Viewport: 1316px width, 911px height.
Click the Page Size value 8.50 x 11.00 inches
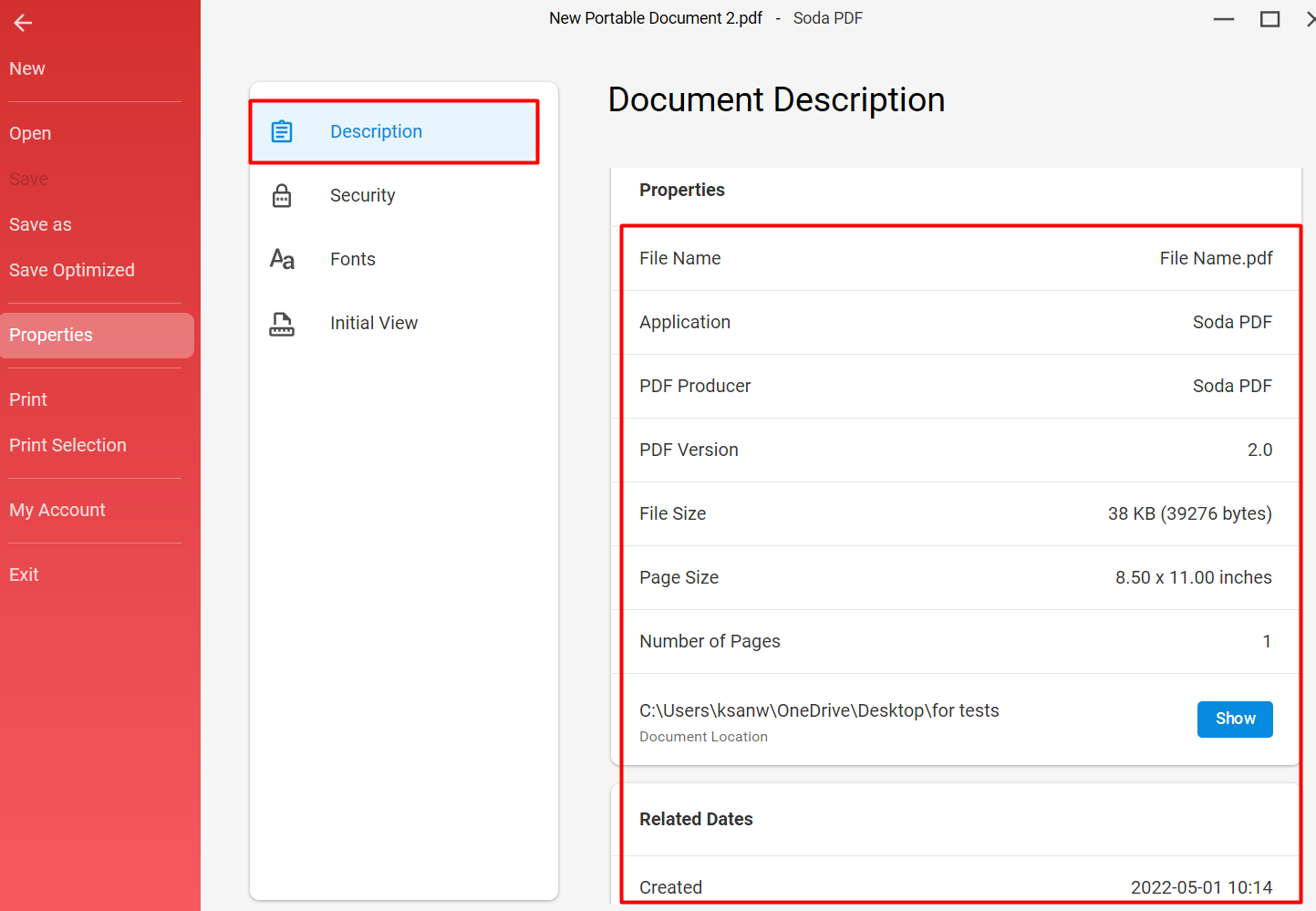click(1193, 577)
